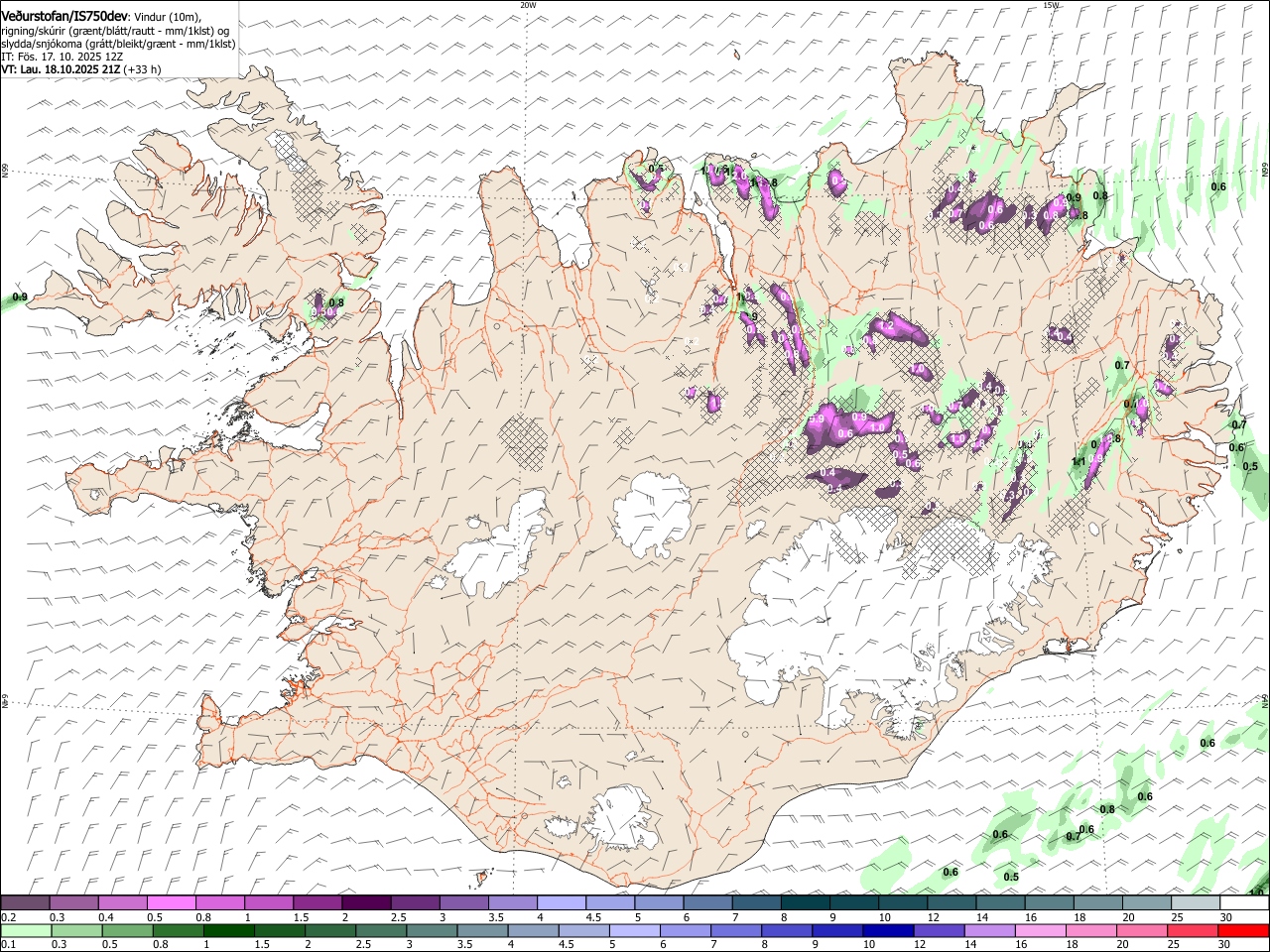Viewport: 1270px width, 952px height.
Task: Click the 0.1 label on the rain scale
Action: pyautogui.click(x=7, y=944)
